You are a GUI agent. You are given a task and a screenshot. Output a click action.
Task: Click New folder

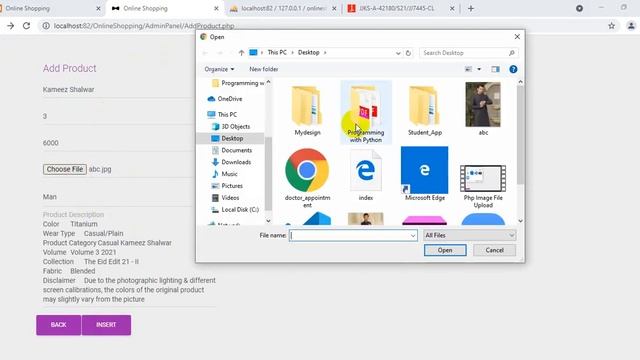[264, 69]
